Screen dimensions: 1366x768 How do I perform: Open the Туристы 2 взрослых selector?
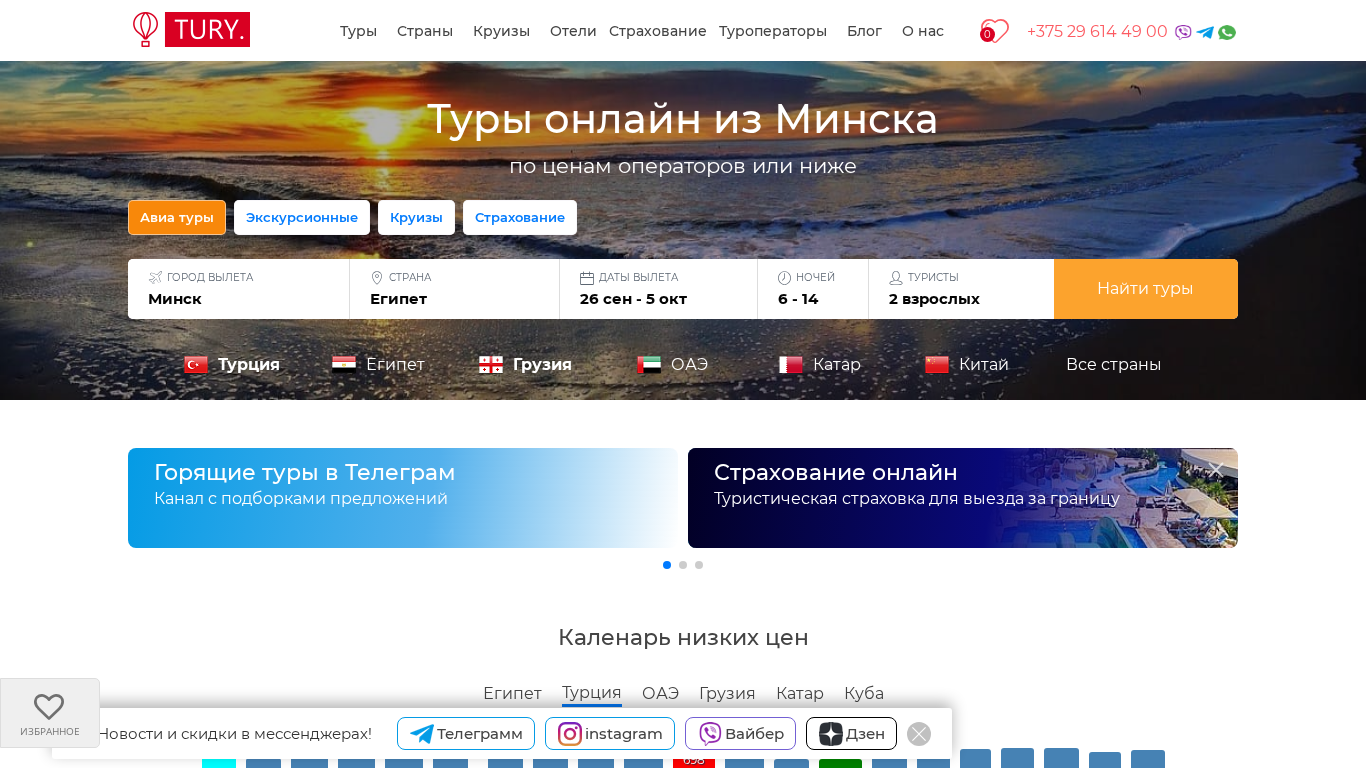pyautogui.click(x=961, y=289)
